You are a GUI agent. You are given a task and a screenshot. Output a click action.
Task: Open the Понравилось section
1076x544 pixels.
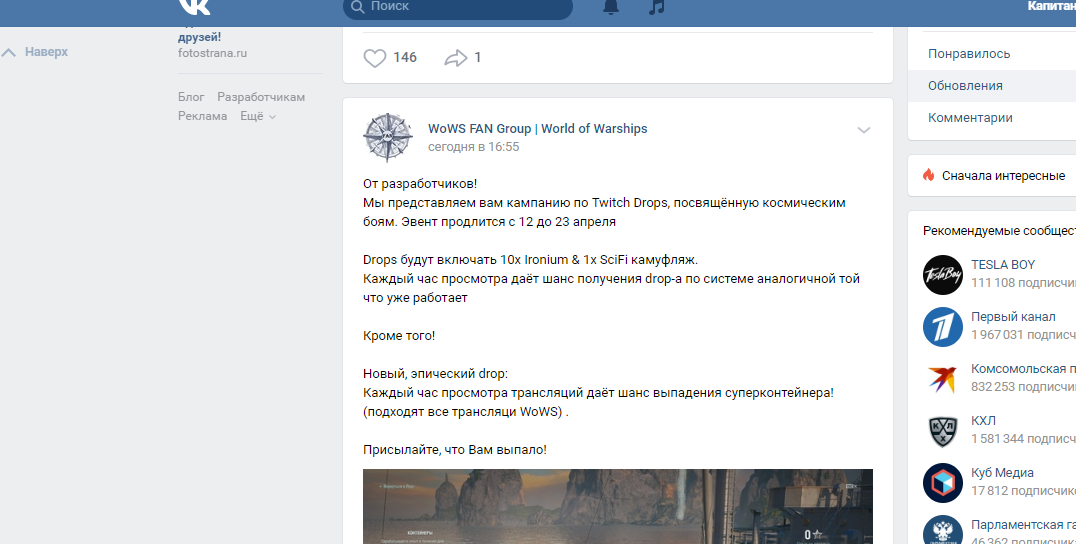point(992,54)
